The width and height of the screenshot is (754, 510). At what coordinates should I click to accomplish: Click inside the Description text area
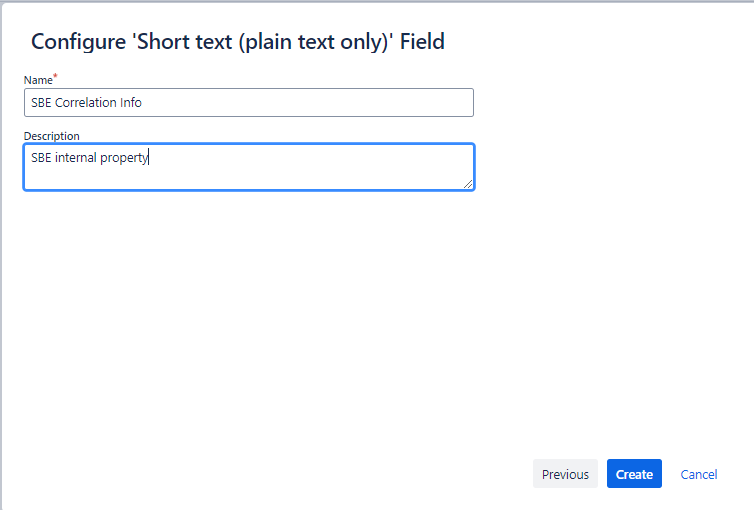249,167
